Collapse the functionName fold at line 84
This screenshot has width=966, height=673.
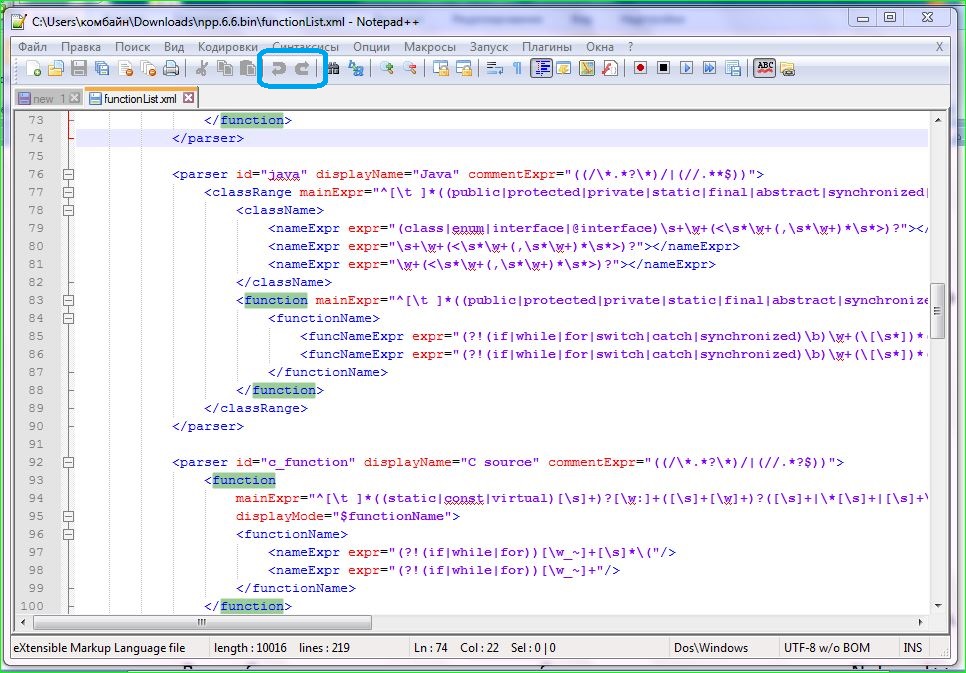pyautogui.click(x=68, y=318)
